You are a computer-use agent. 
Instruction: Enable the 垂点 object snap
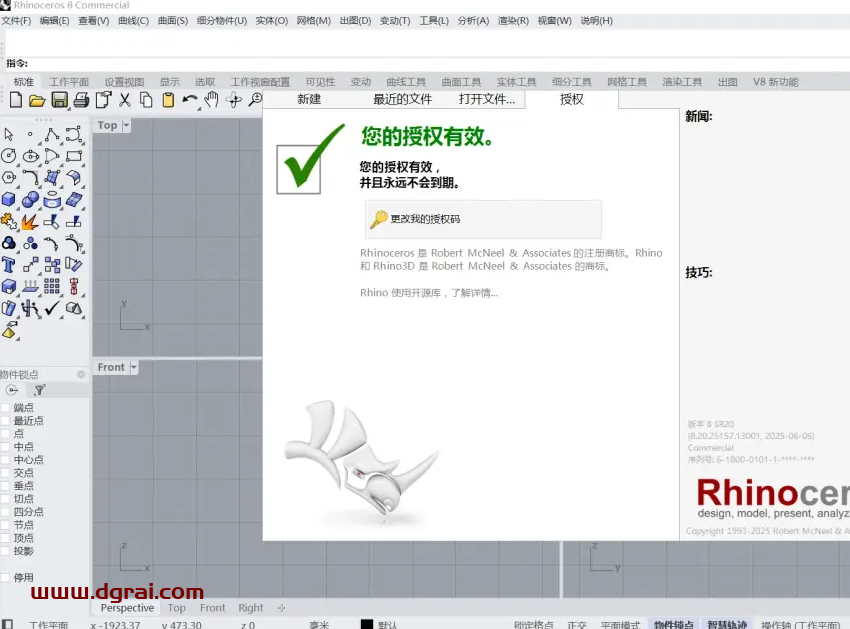pos(5,485)
